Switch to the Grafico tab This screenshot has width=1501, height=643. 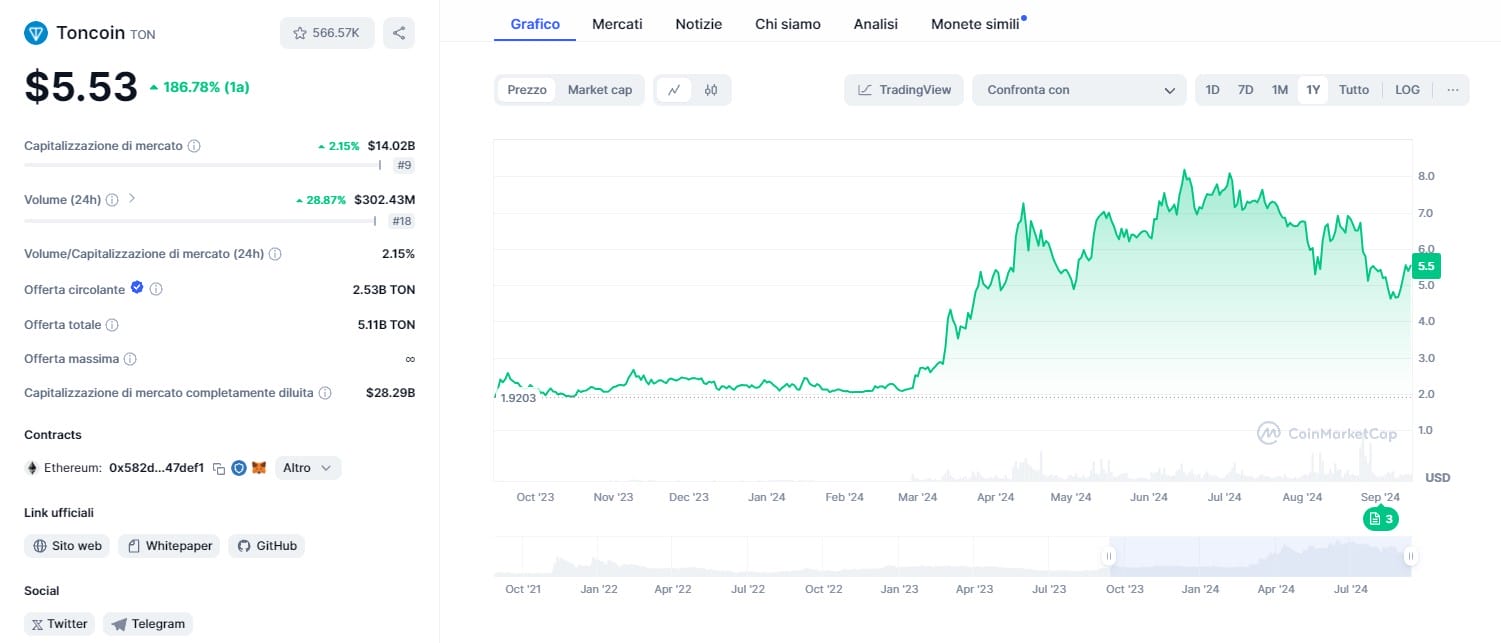pyautogui.click(x=535, y=24)
